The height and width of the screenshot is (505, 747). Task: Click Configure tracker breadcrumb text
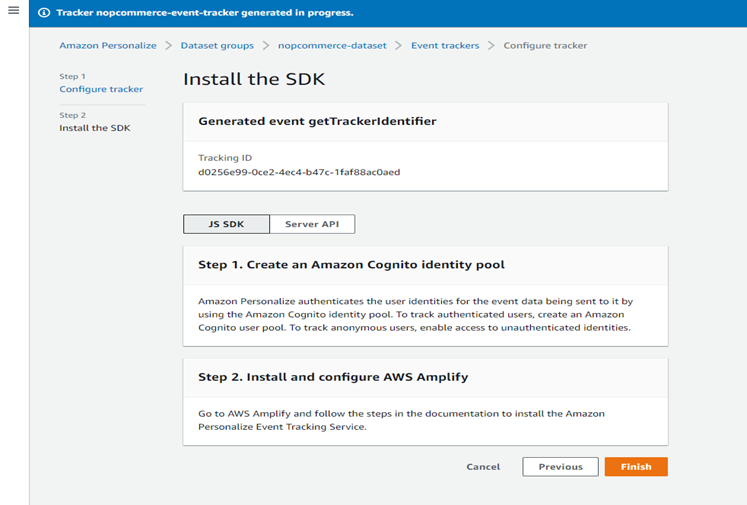tap(545, 46)
